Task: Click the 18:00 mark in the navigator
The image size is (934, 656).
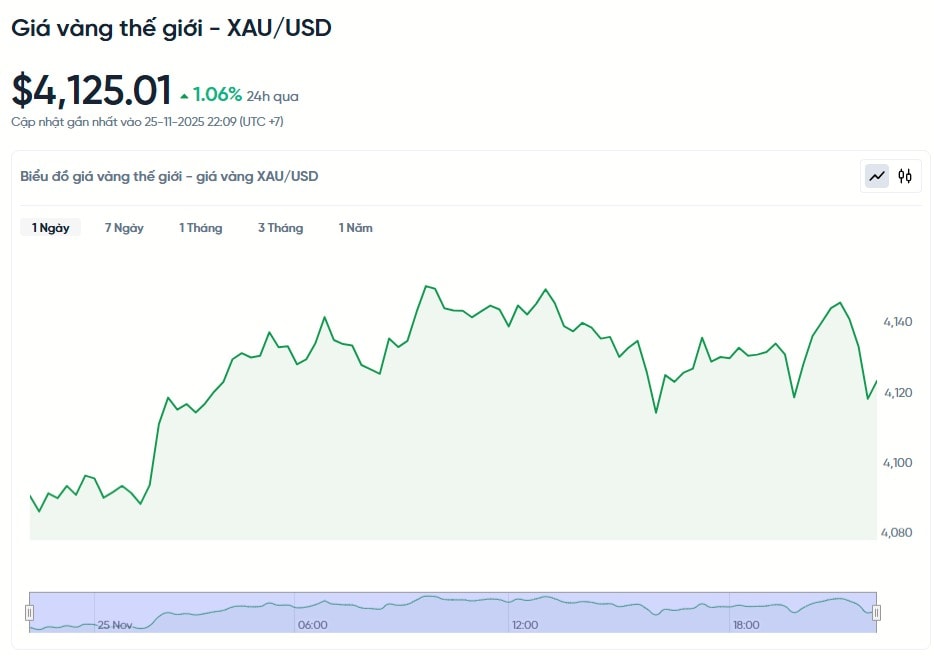Action: 745,625
